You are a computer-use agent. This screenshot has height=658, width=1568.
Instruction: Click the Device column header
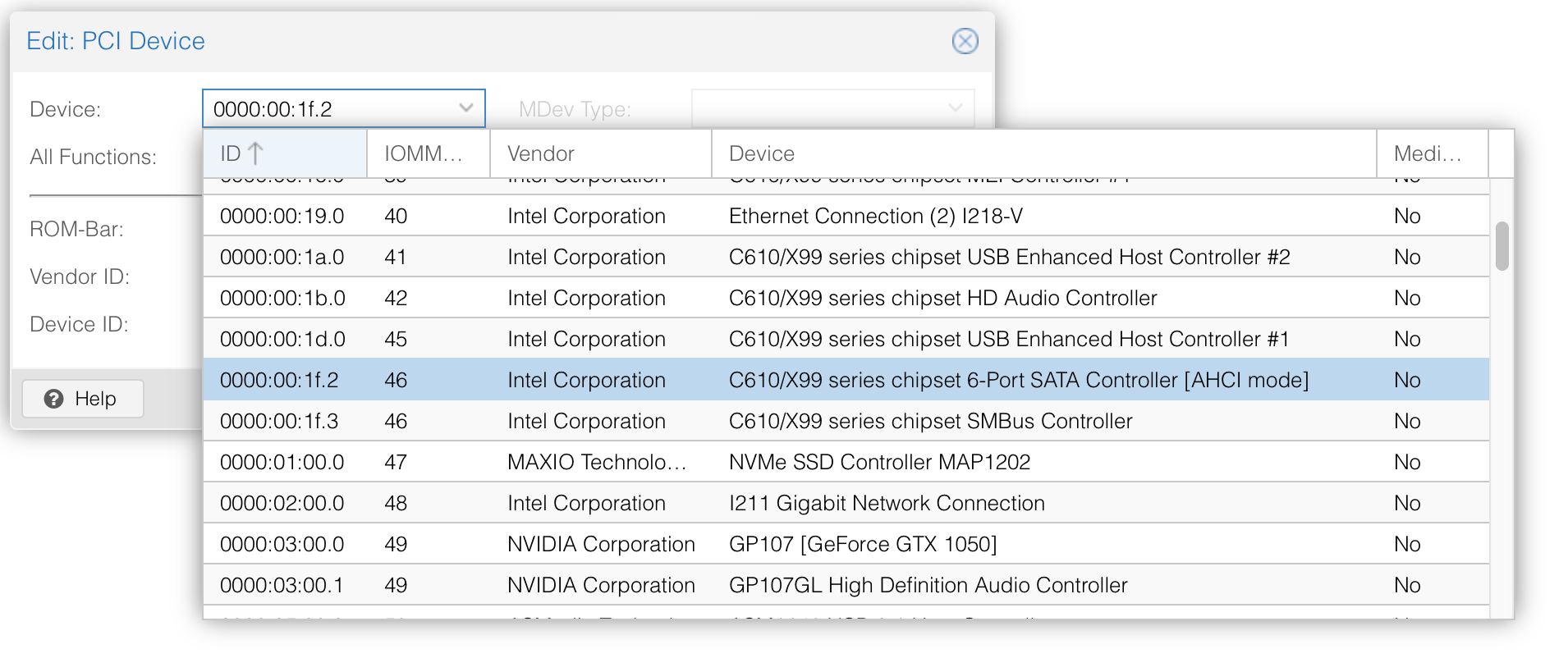(x=761, y=153)
